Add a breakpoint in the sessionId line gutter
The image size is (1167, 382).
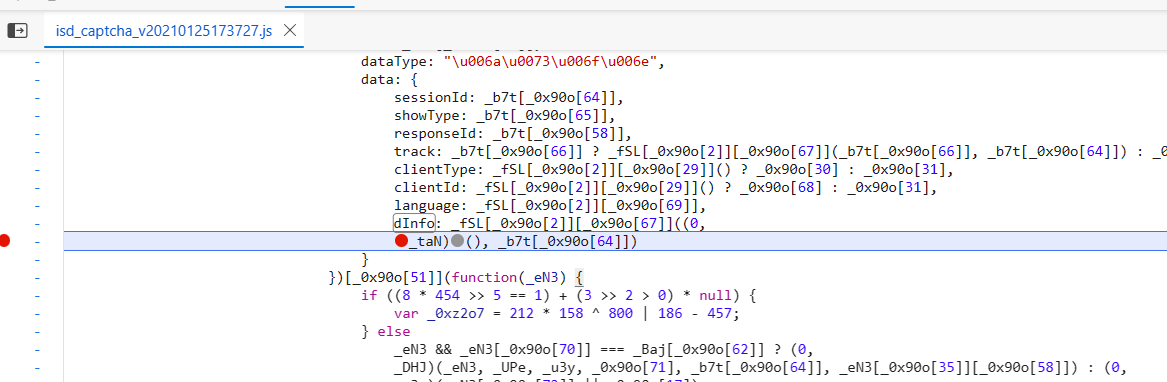click(37, 98)
